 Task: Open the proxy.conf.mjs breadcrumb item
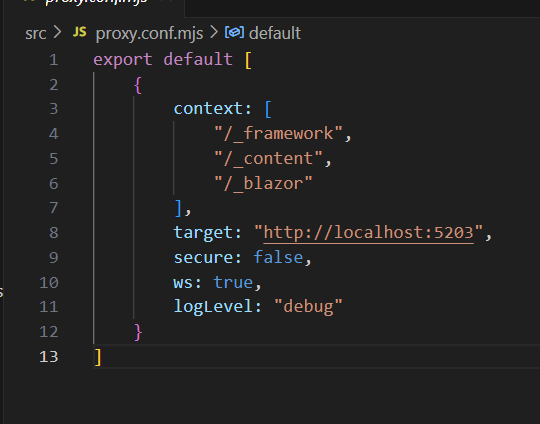149,34
